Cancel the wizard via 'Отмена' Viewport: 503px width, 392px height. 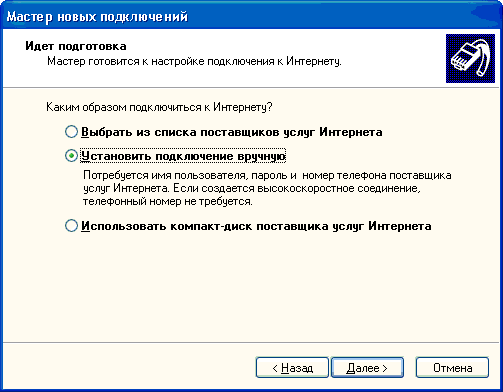[x=452, y=368]
